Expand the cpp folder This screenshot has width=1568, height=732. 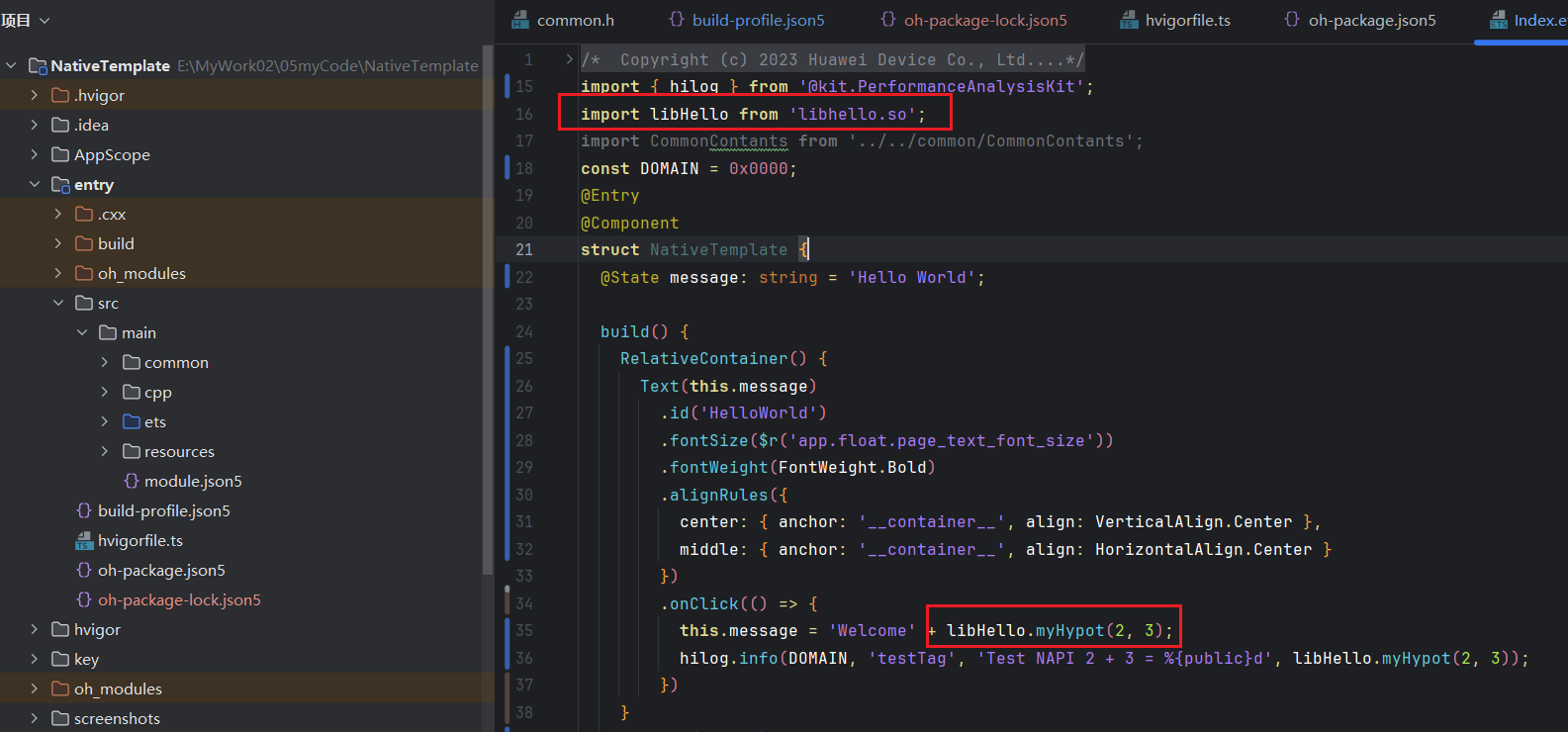[105, 393]
